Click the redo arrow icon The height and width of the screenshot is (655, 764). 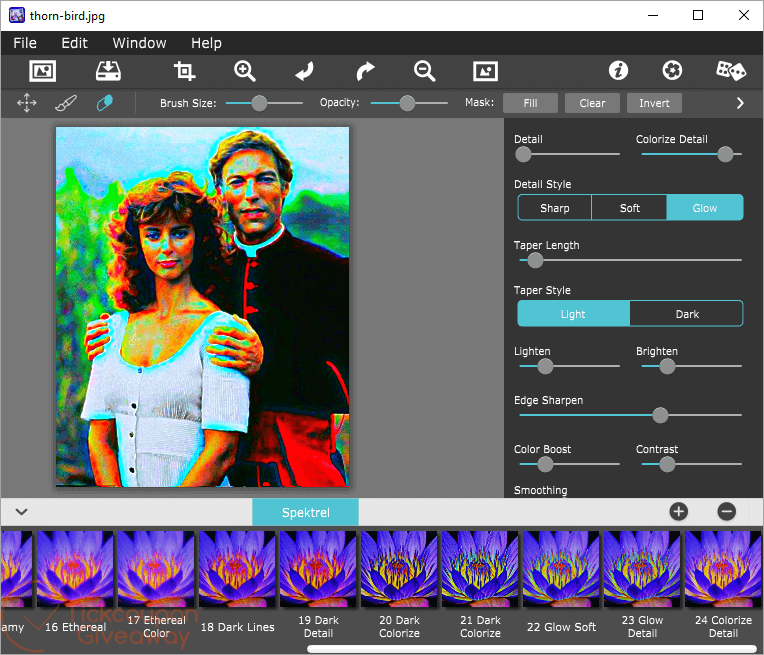[365, 71]
